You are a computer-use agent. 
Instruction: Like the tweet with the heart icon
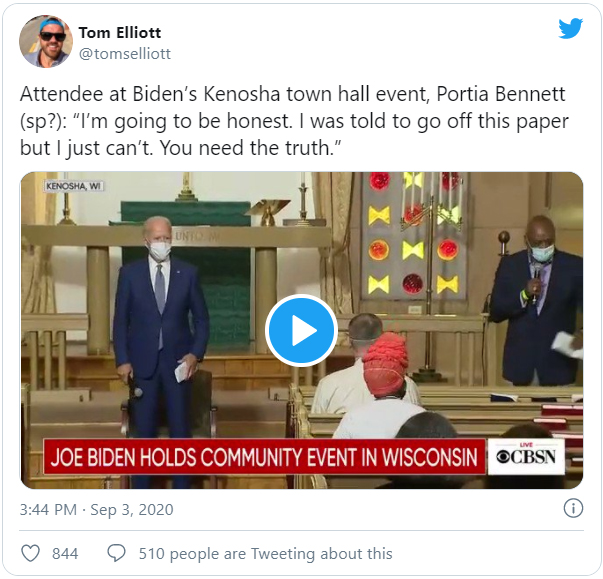click(30, 554)
